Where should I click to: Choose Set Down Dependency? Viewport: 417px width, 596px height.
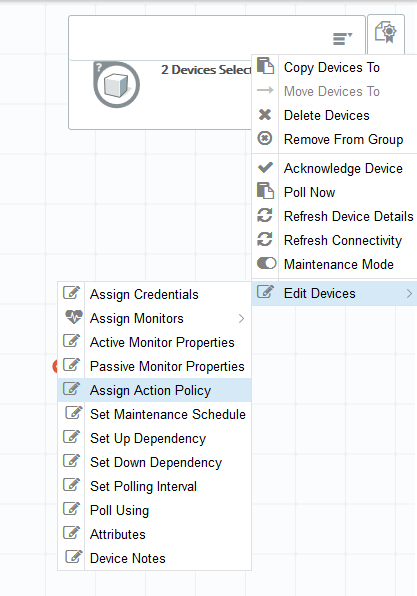[x=154, y=462]
